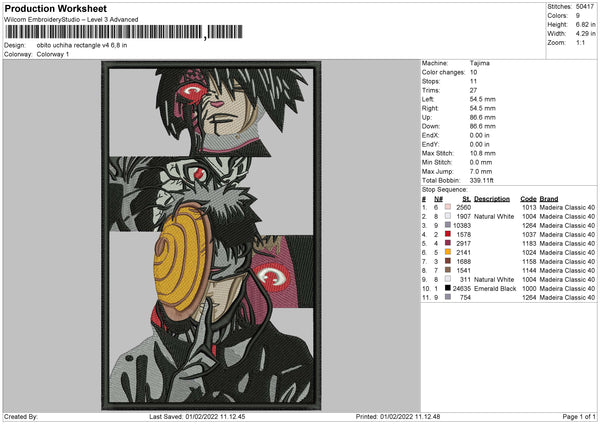Click the Max Jump value '7.0 mm'
The height and width of the screenshot is (424, 600).
coord(481,171)
